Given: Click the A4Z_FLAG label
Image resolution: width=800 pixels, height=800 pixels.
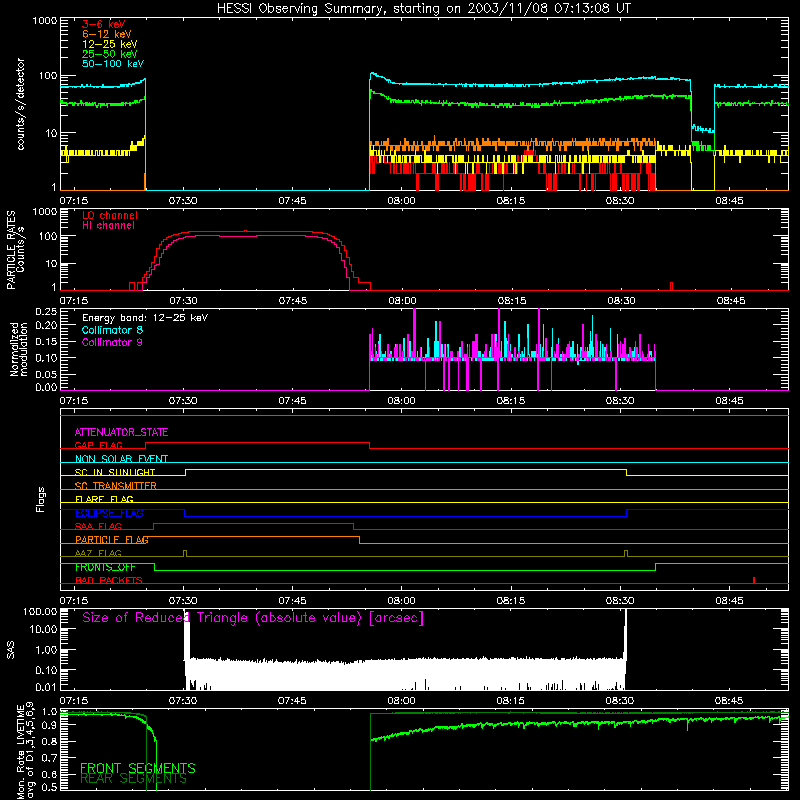Looking at the screenshot, I should [98, 554].
